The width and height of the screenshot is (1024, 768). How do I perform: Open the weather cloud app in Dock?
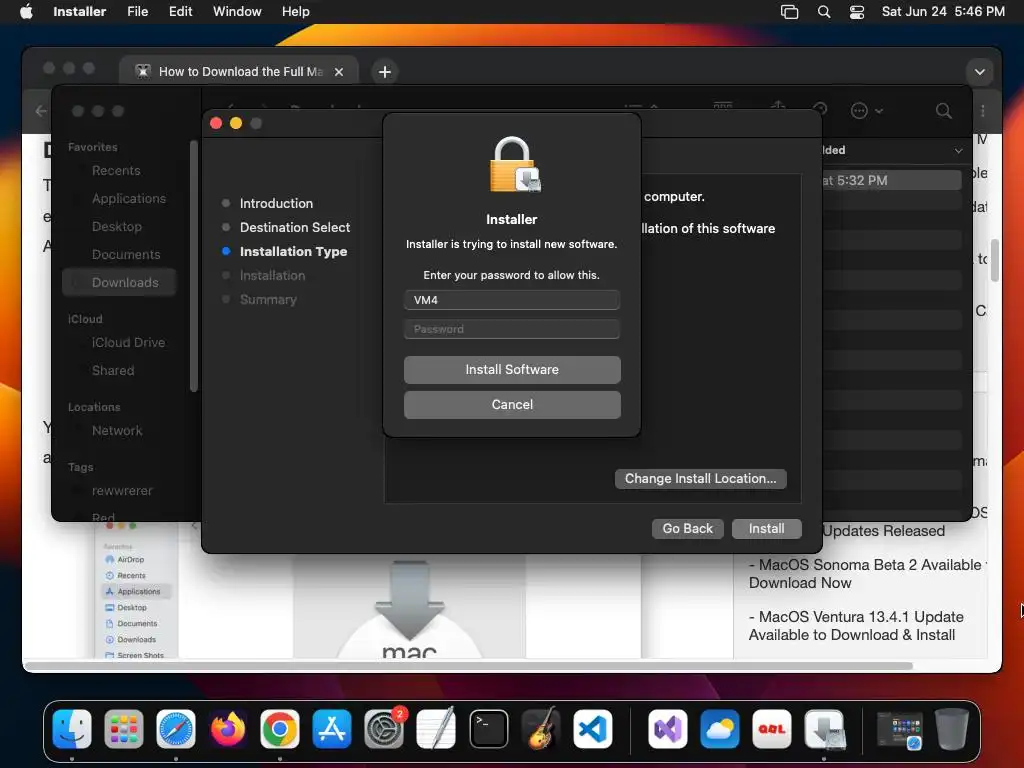[720, 728]
